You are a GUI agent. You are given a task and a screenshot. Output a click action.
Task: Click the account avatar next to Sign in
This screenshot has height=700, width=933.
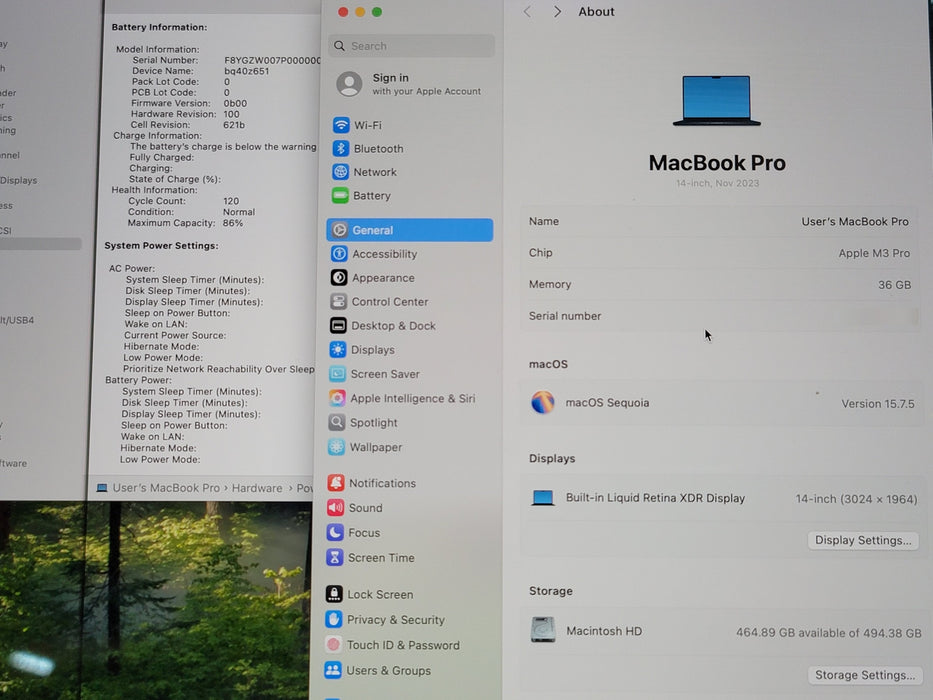click(349, 84)
